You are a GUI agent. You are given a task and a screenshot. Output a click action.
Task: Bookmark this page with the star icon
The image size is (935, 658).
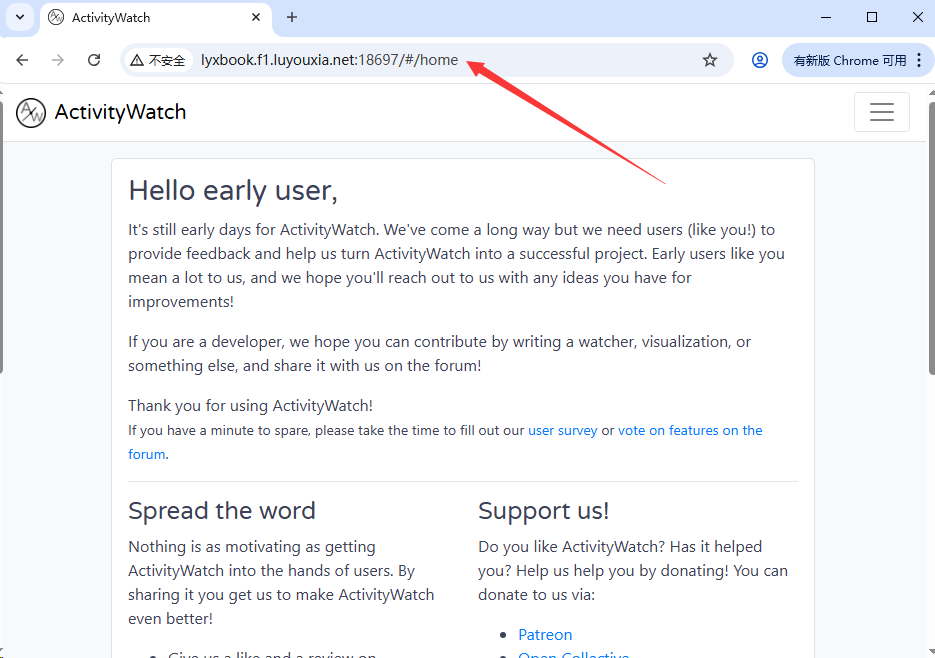pos(710,60)
